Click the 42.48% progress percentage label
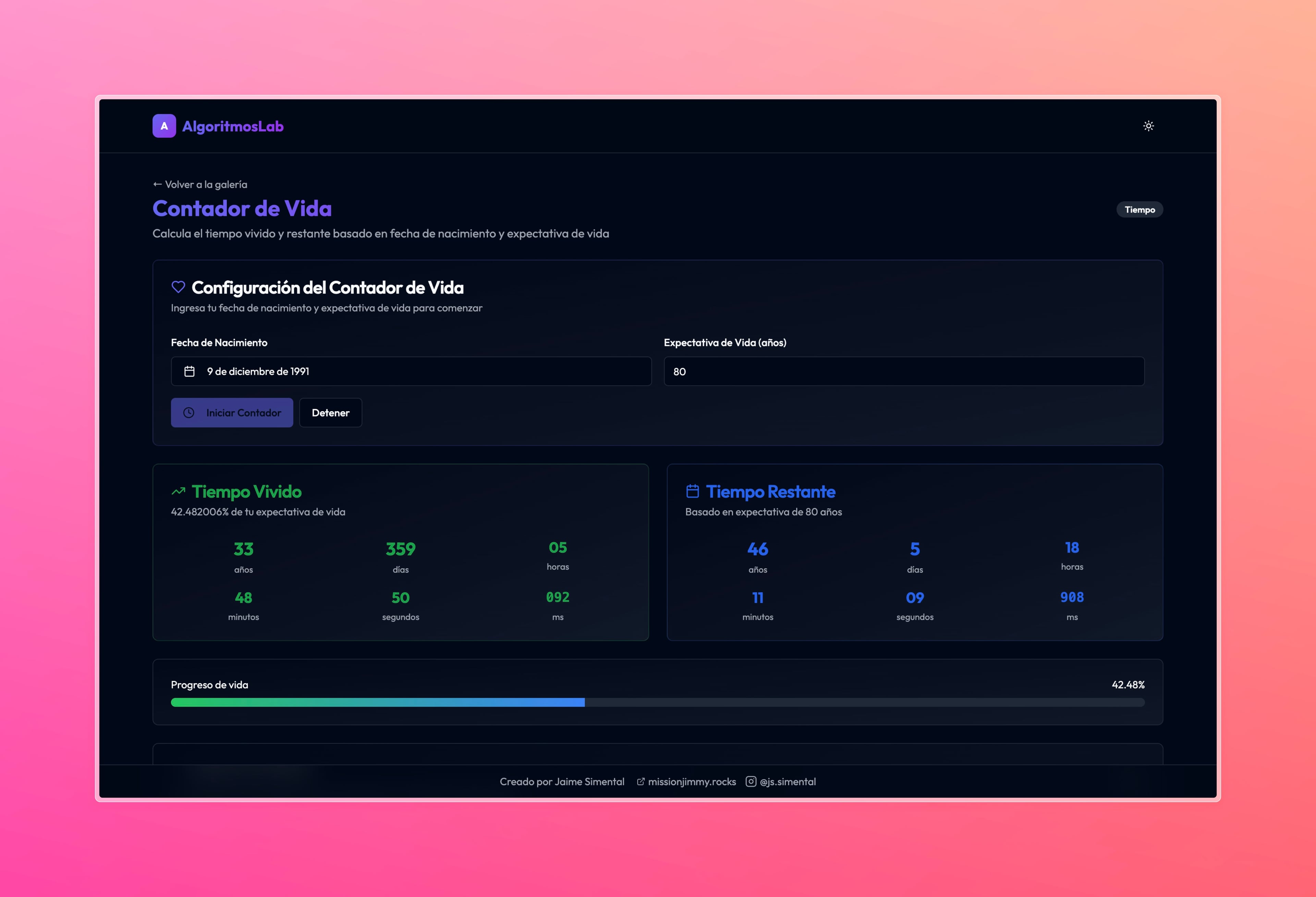The width and height of the screenshot is (1316, 897). click(x=1128, y=684)
